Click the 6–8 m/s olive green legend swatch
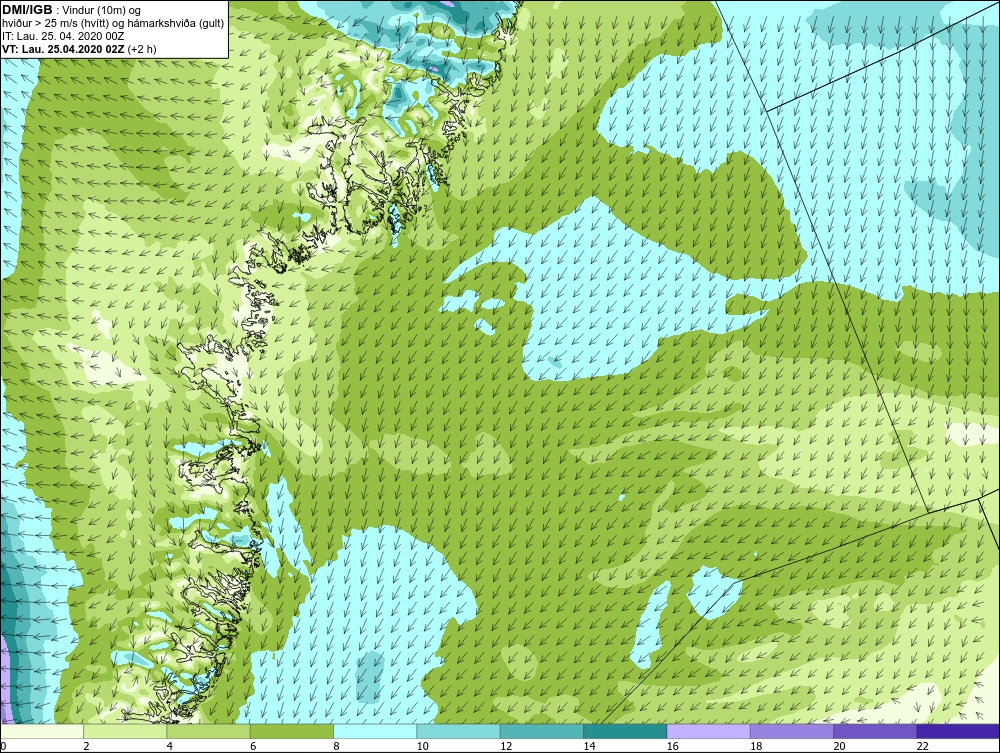This screenshot has width=1000, height=753. pos(291,731)
